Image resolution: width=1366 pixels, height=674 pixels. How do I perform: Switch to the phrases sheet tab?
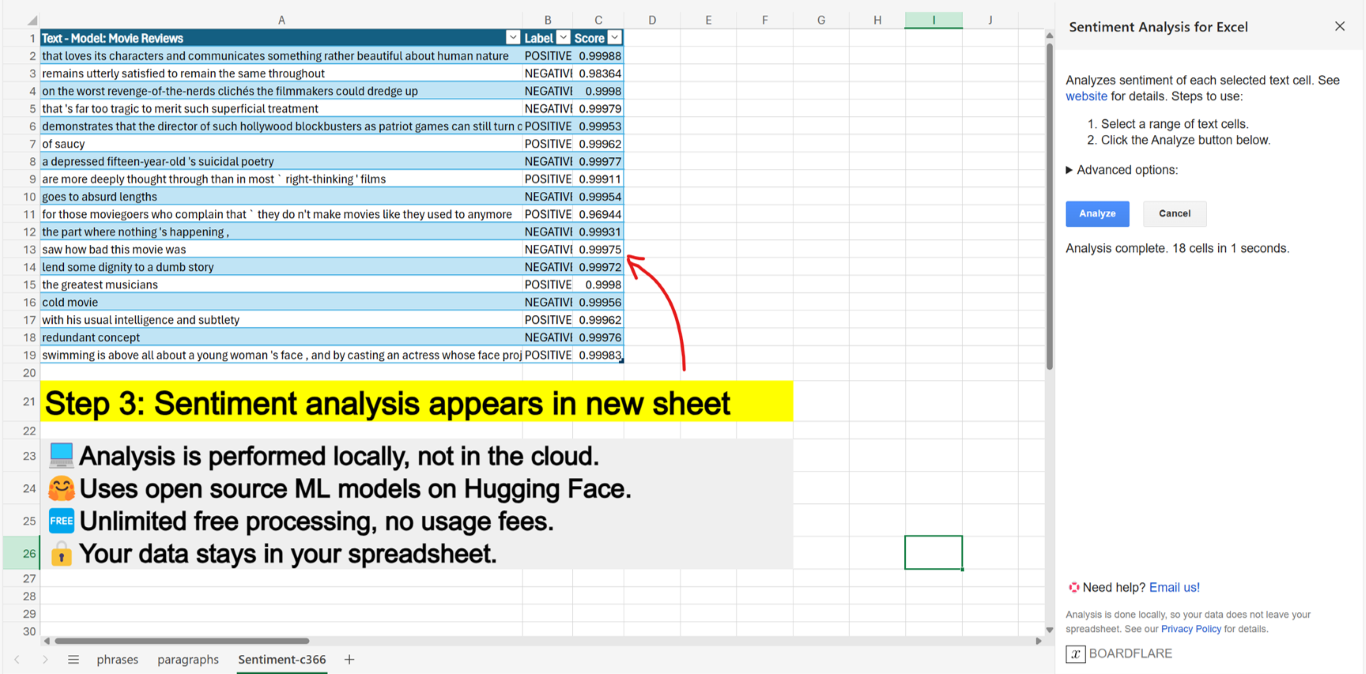point(117,660)
